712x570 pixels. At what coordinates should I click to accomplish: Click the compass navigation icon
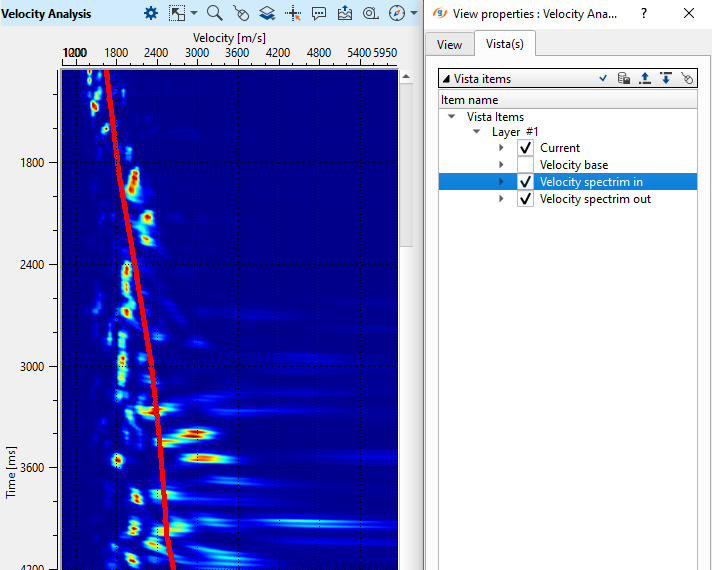(397, 13)
